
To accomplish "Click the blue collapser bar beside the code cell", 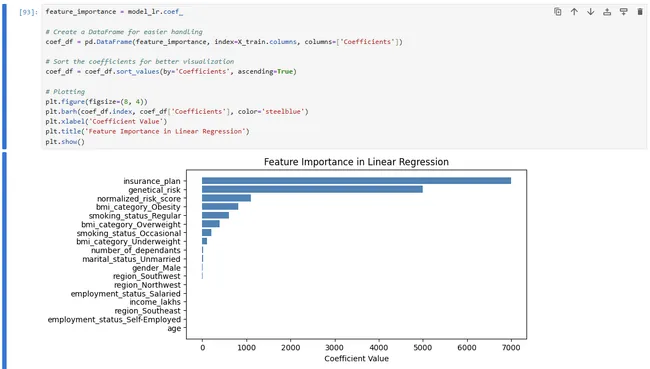I will pos(4,77).
